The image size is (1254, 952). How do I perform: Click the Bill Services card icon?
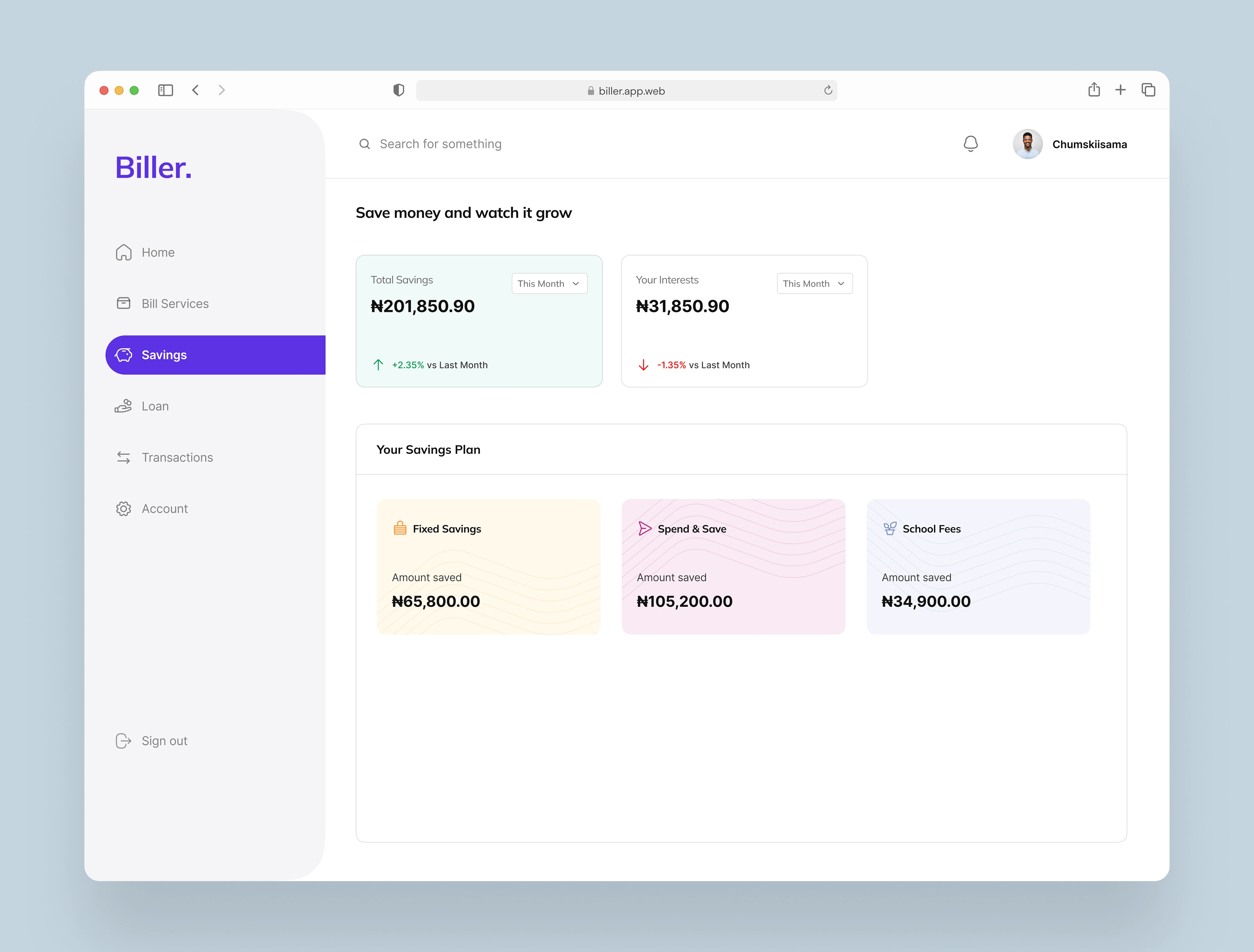[x=123, y=303]
